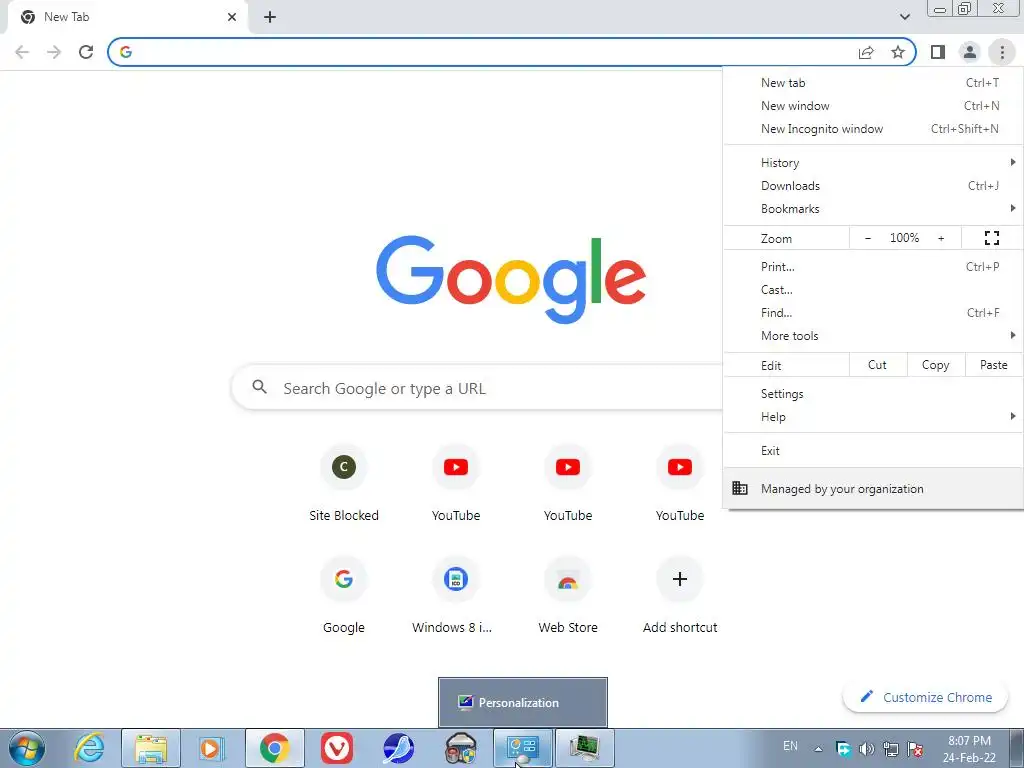Launch Vivaldi browser from taskbar
1024x768 pixels.
[x=337, y=748]
